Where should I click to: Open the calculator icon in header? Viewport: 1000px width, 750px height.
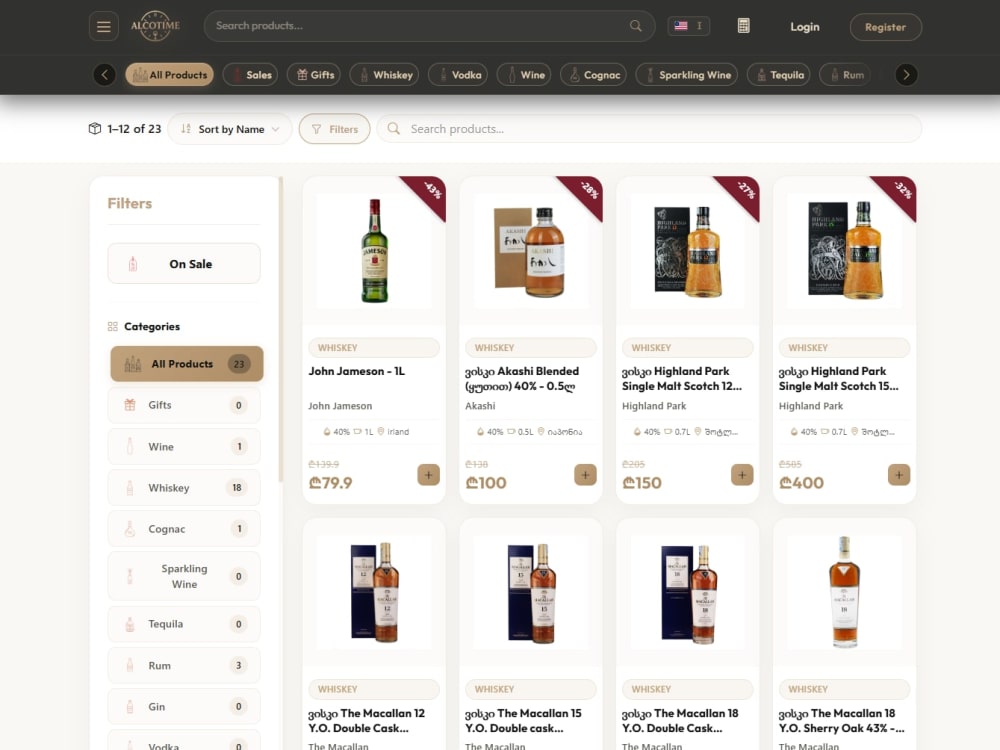(743, 26)
